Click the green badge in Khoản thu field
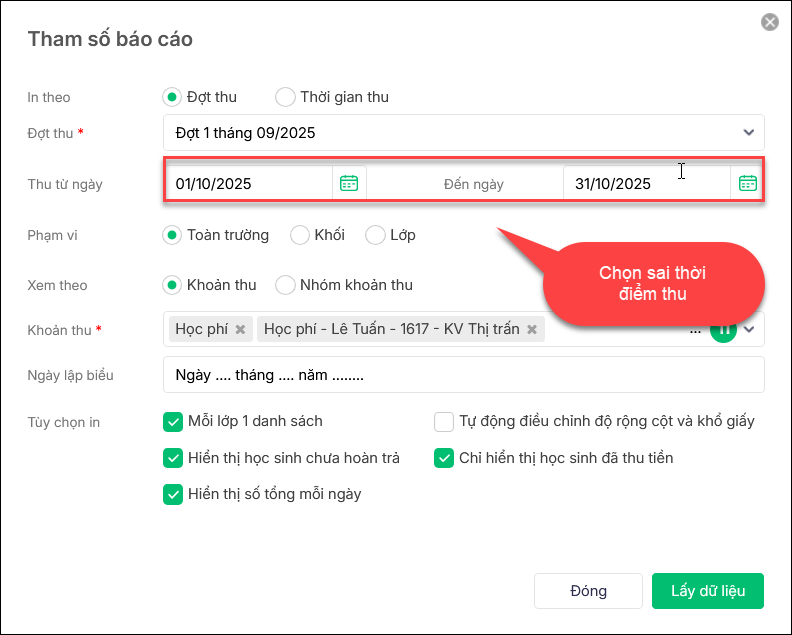Screen dimensions: 792x635 click(x=723, y=329)
